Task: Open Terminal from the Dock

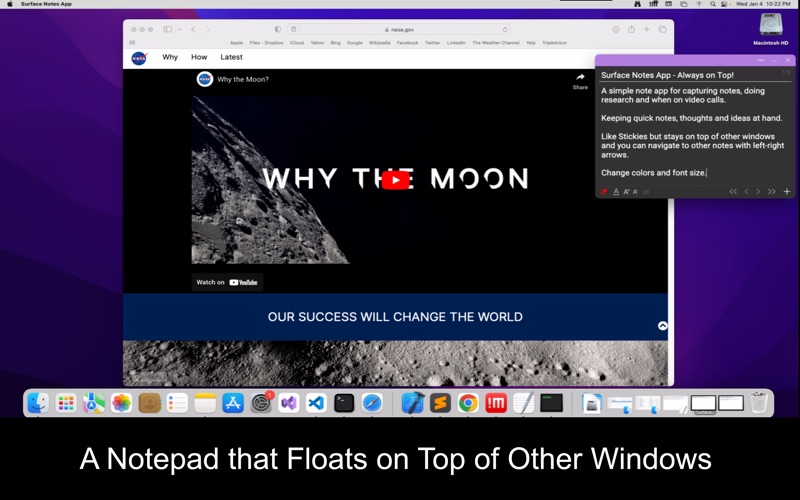Action: click(344, 403)
